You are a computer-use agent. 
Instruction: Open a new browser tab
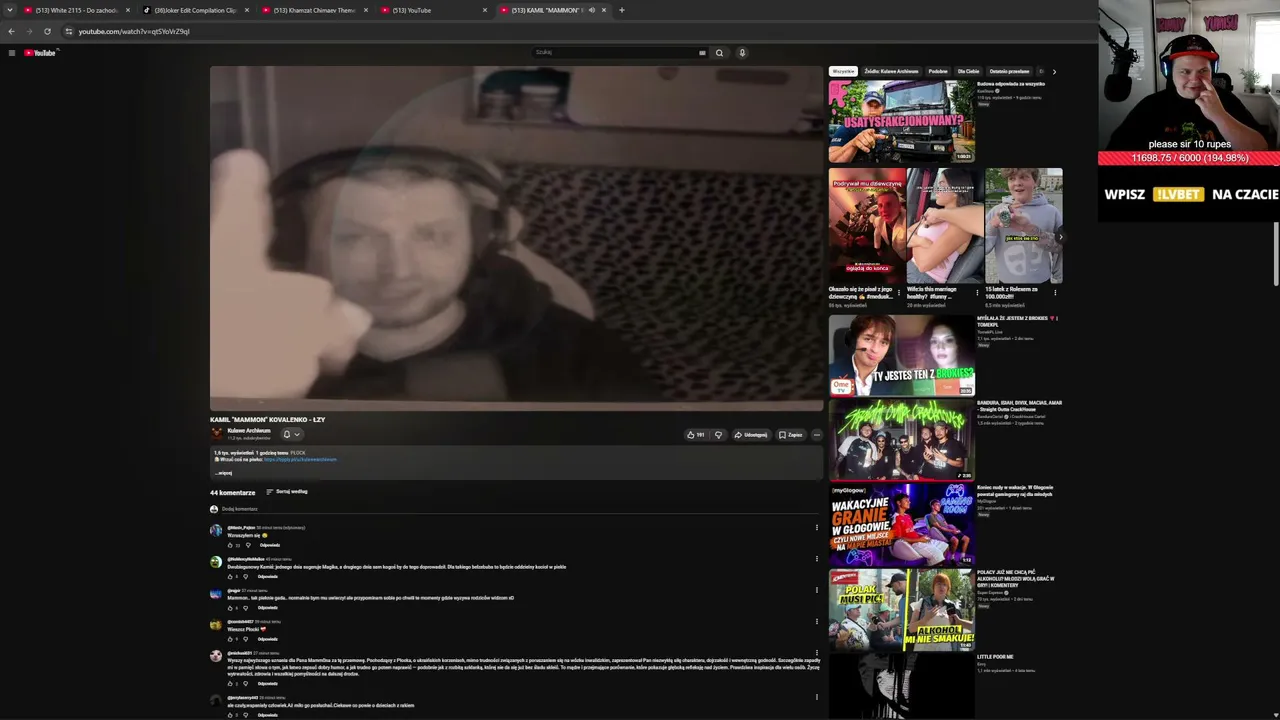[622, 10]
